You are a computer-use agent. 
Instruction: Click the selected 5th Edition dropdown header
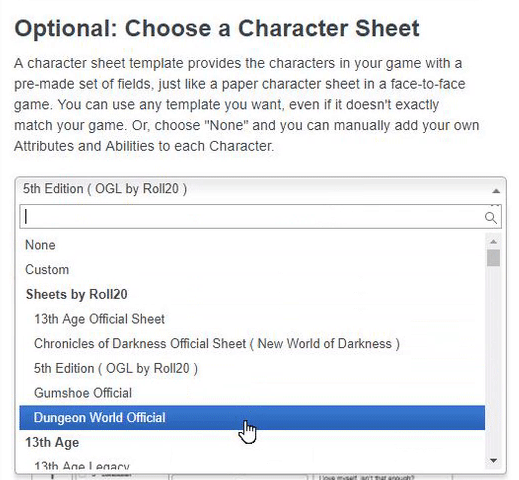click(260, 189)
